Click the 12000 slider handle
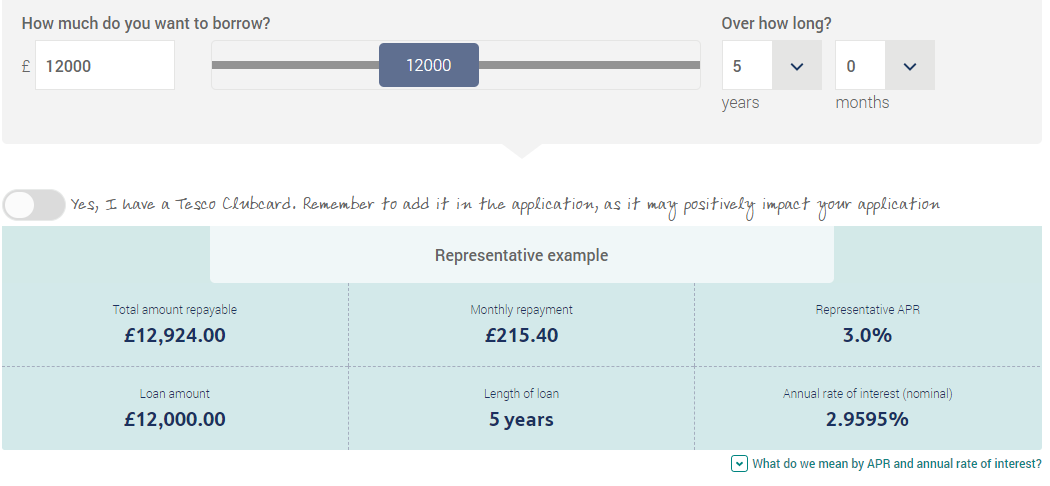 pyautogui.click(x=429, y=65)
